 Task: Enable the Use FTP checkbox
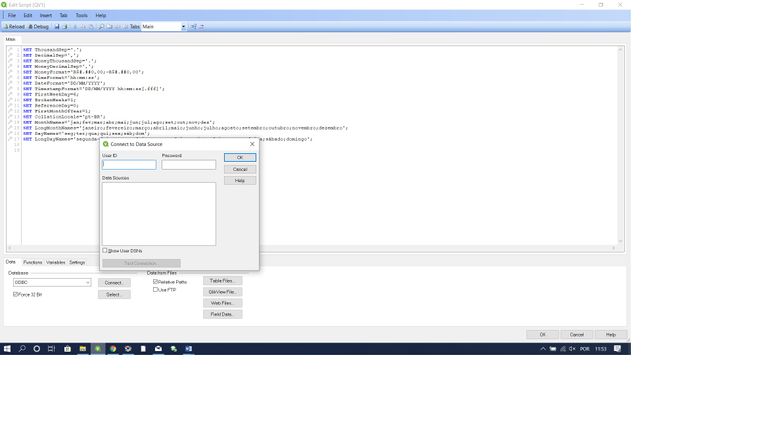pyautogui.click(x=155, y=289)
